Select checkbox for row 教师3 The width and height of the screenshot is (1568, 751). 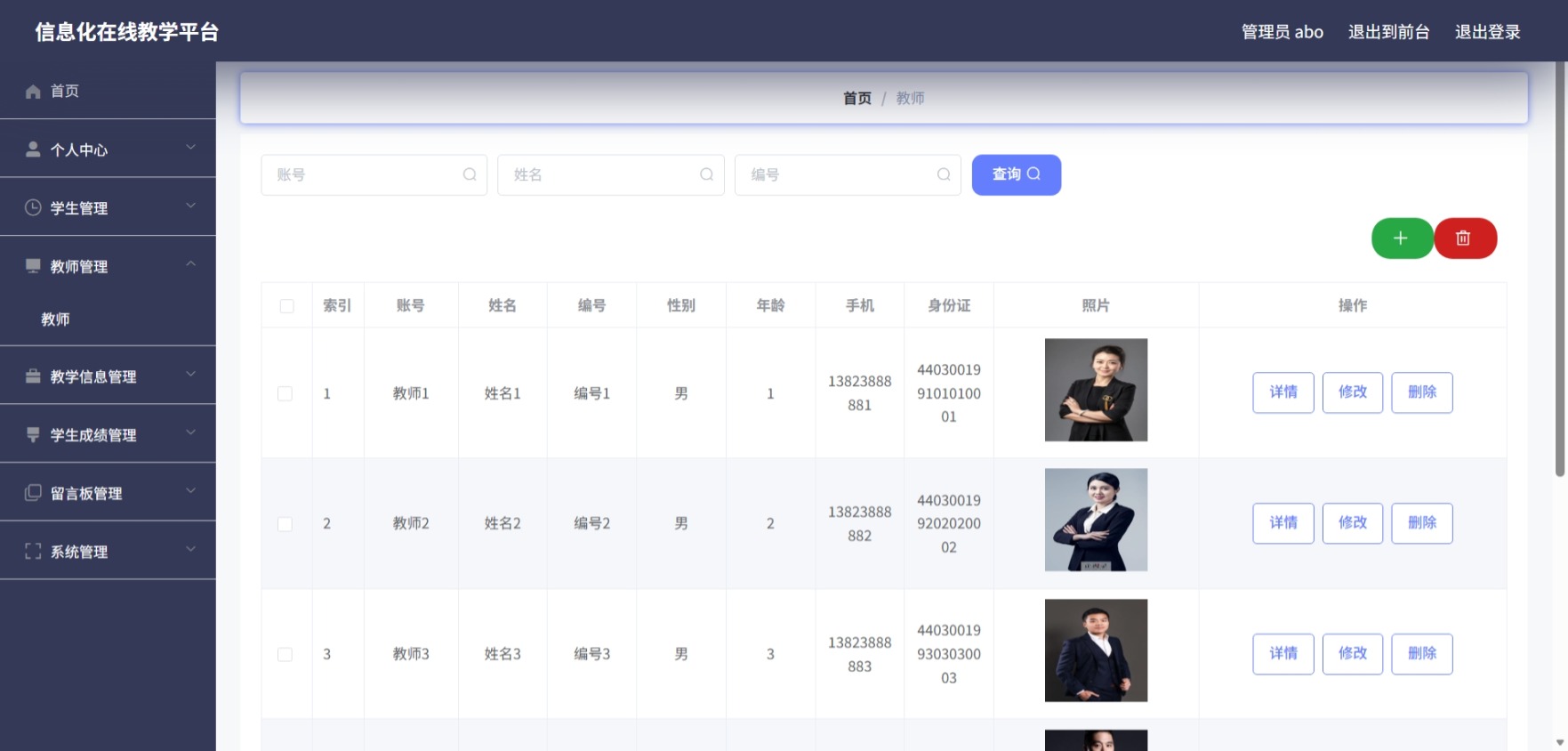285,654
